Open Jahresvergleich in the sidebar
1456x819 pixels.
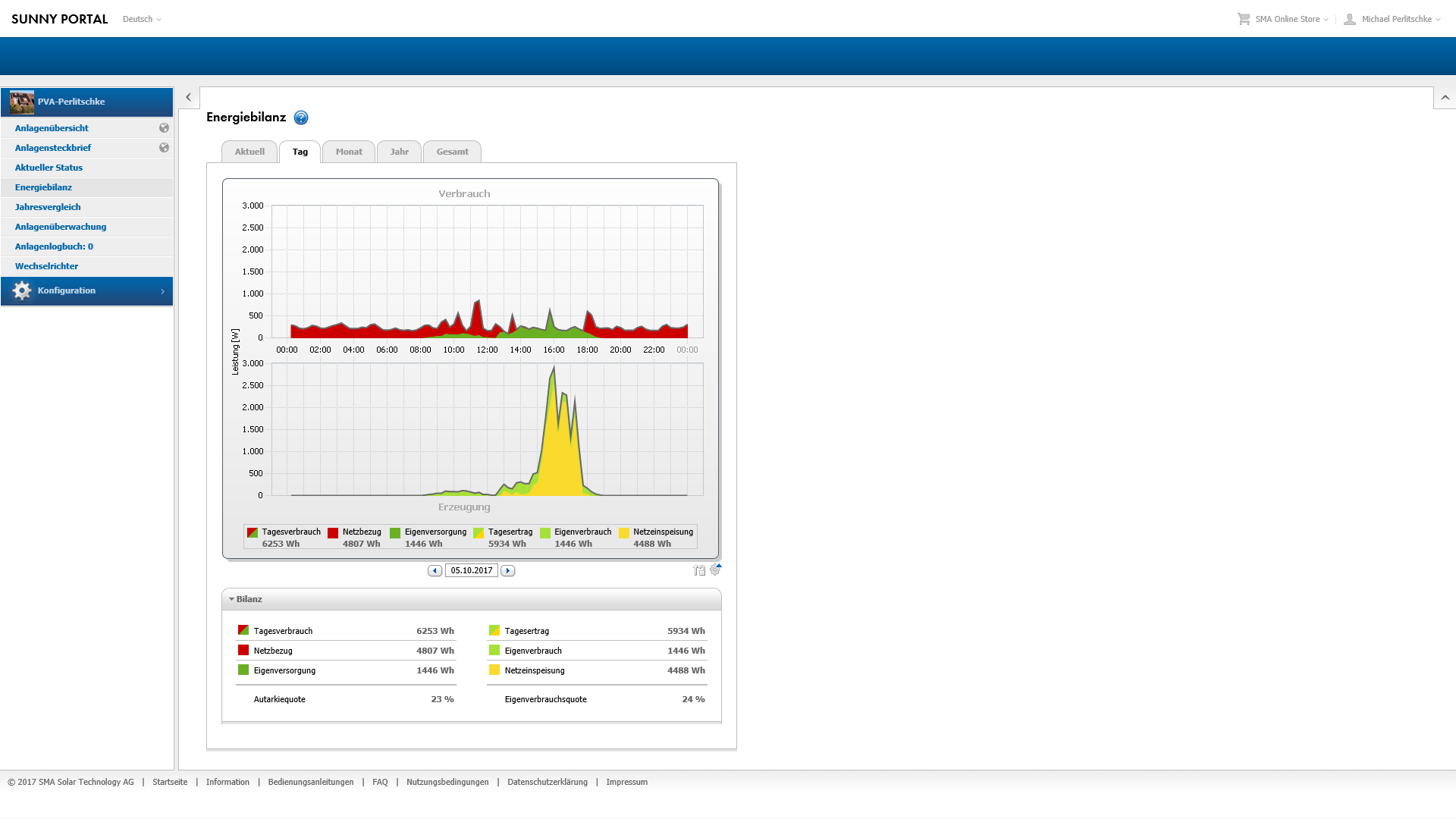tap(48, 207)
